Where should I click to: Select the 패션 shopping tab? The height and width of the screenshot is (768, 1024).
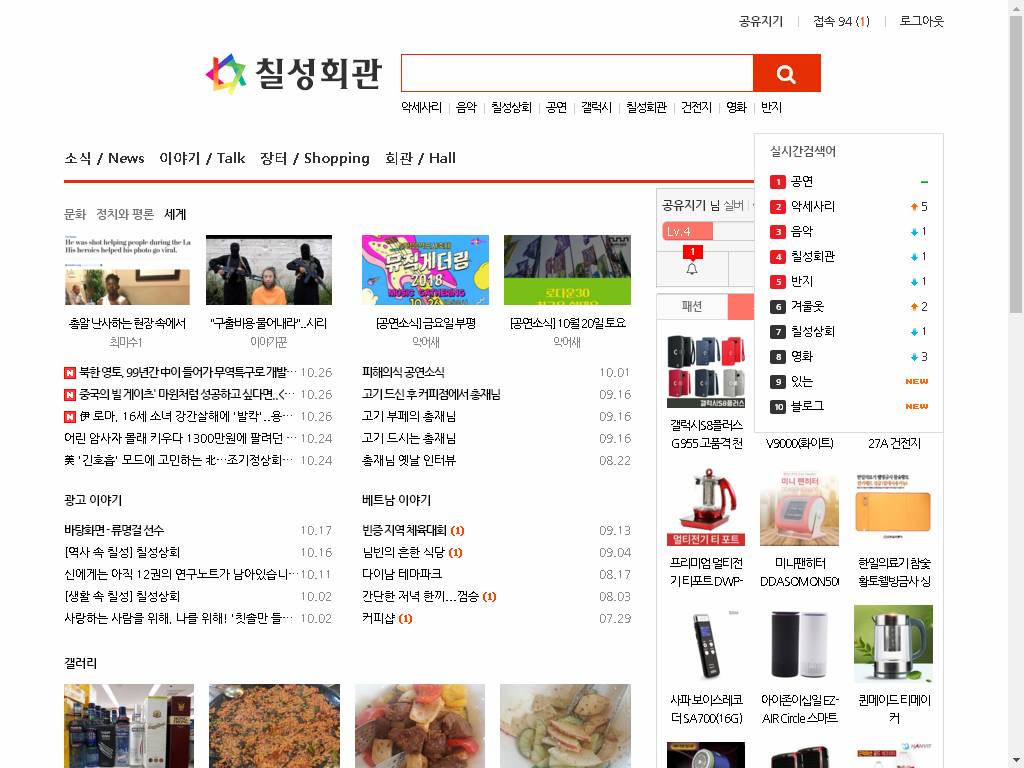tap(692, 306)
